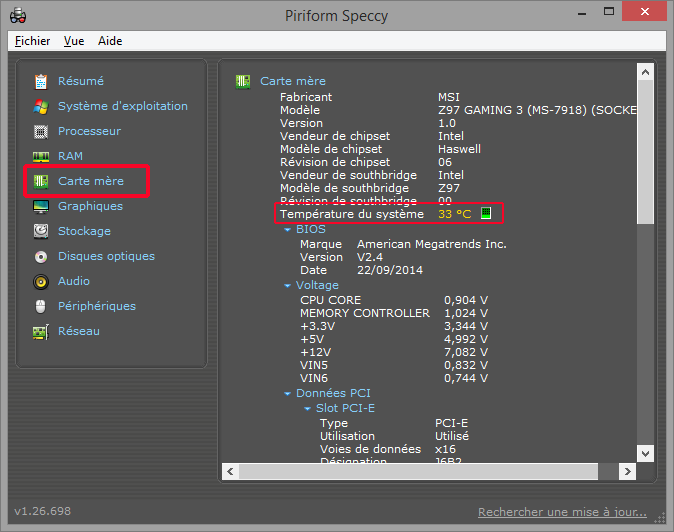The image size is (674, 532).
Task: Collapse the Données PCI section
Action: tap(287, 394)
